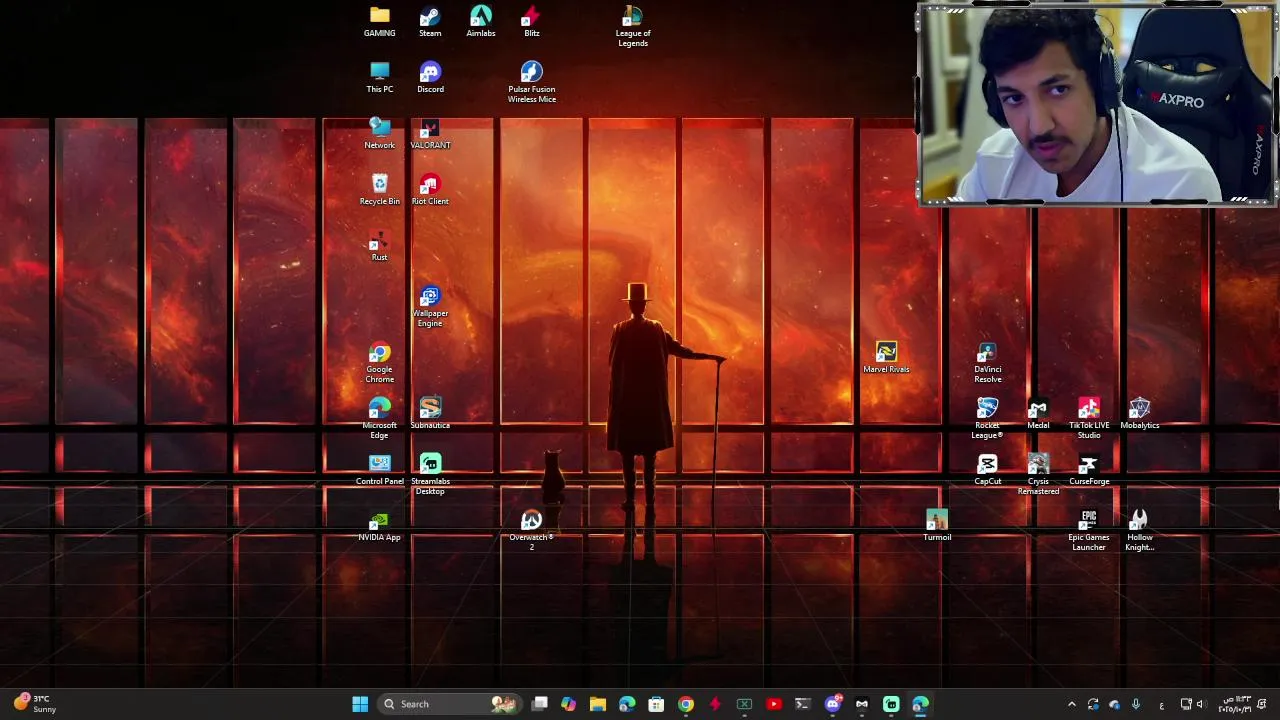Open Copilot from the taskbar
This screenshot has width=1280, height=720.
(569, 704)
